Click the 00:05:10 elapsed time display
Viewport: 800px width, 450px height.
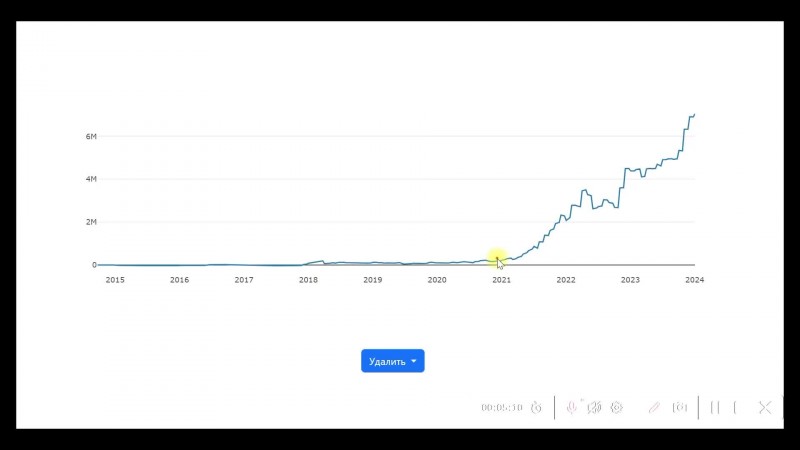click(501, 408)
